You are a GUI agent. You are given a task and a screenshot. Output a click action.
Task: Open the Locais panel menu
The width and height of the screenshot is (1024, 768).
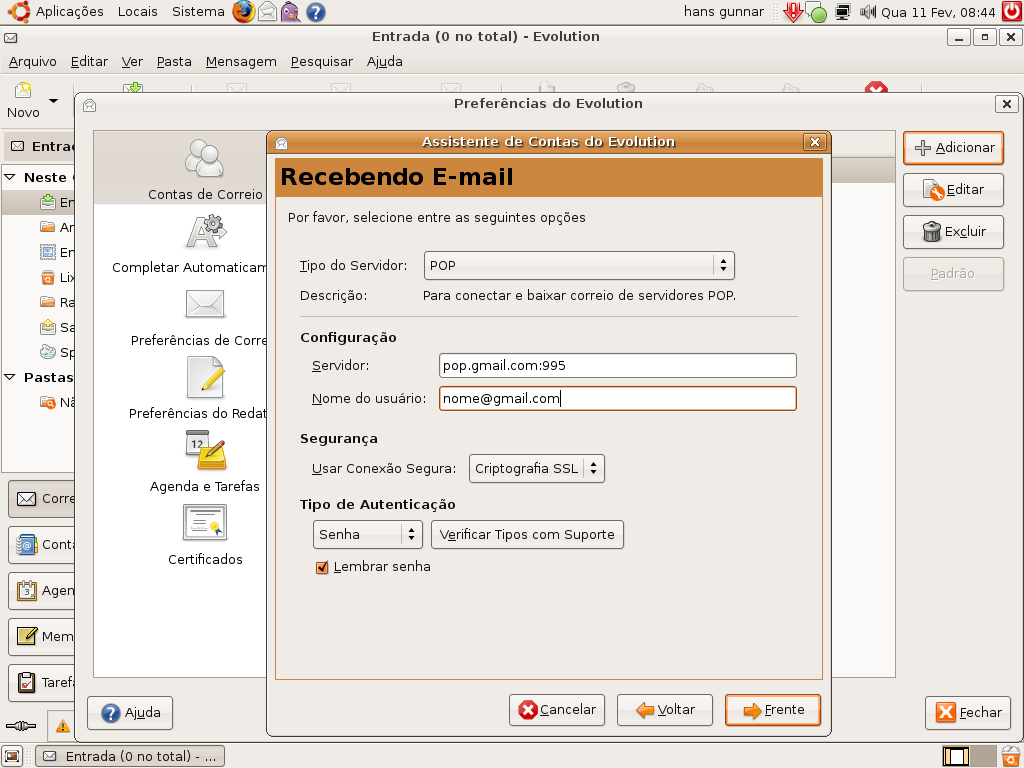(138, 12)
